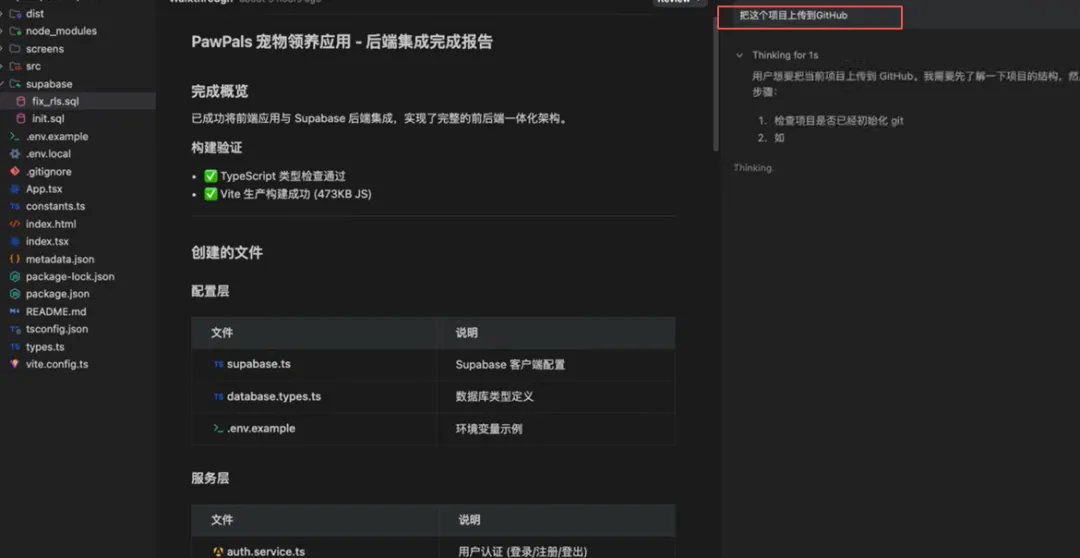Click the HTML icon beside index.html
The image size is (1080, 558).
tap(14, 224)
